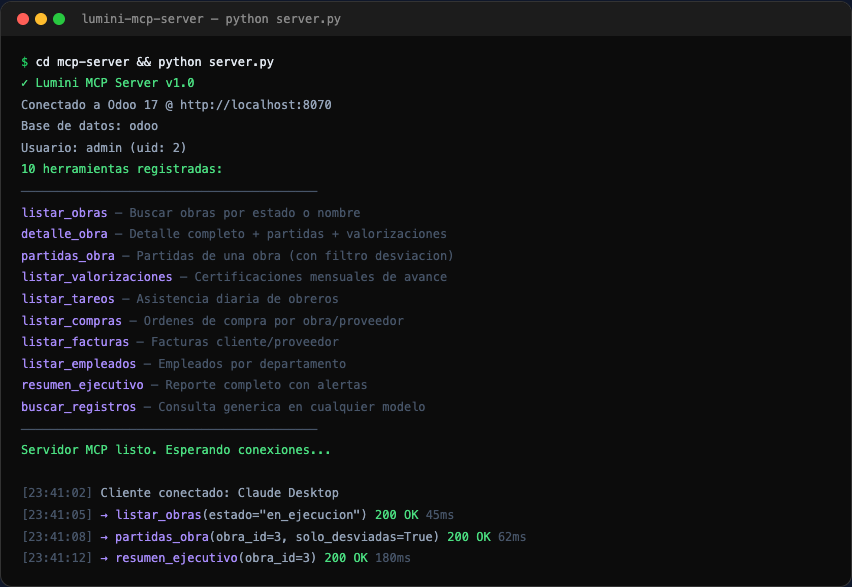Viewport: 852px width, 587px height.
Task: Click the listar_obras tool name in the list
Action: pyautogui.click(x=65, y=213)
